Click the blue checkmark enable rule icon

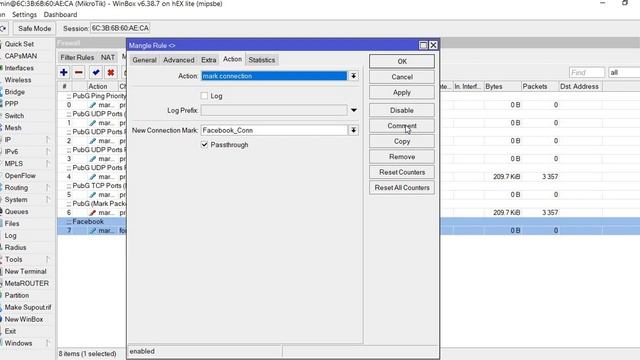point(96,73)
